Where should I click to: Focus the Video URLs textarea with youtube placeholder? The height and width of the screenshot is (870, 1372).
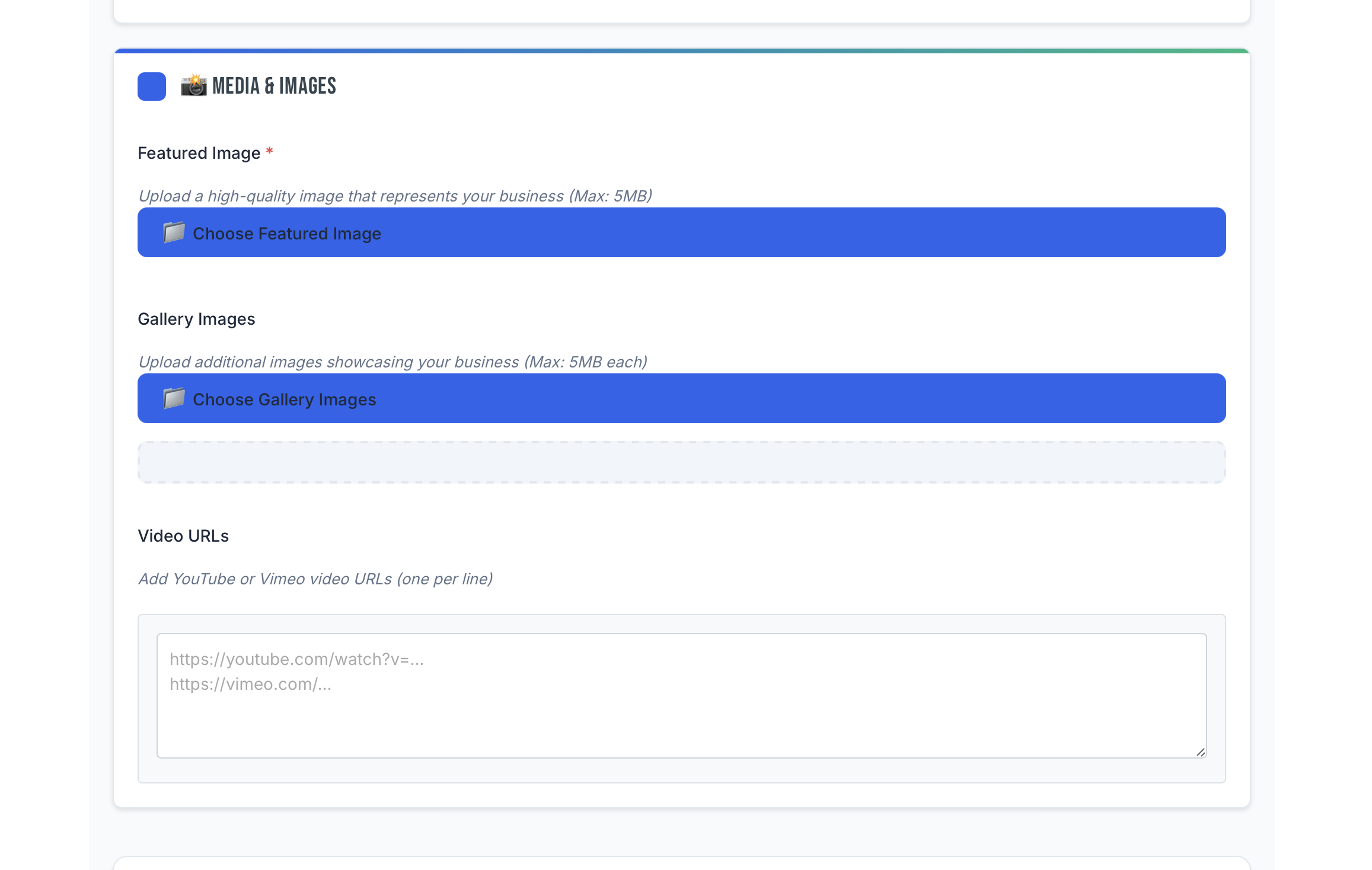(x=682, y=696)
